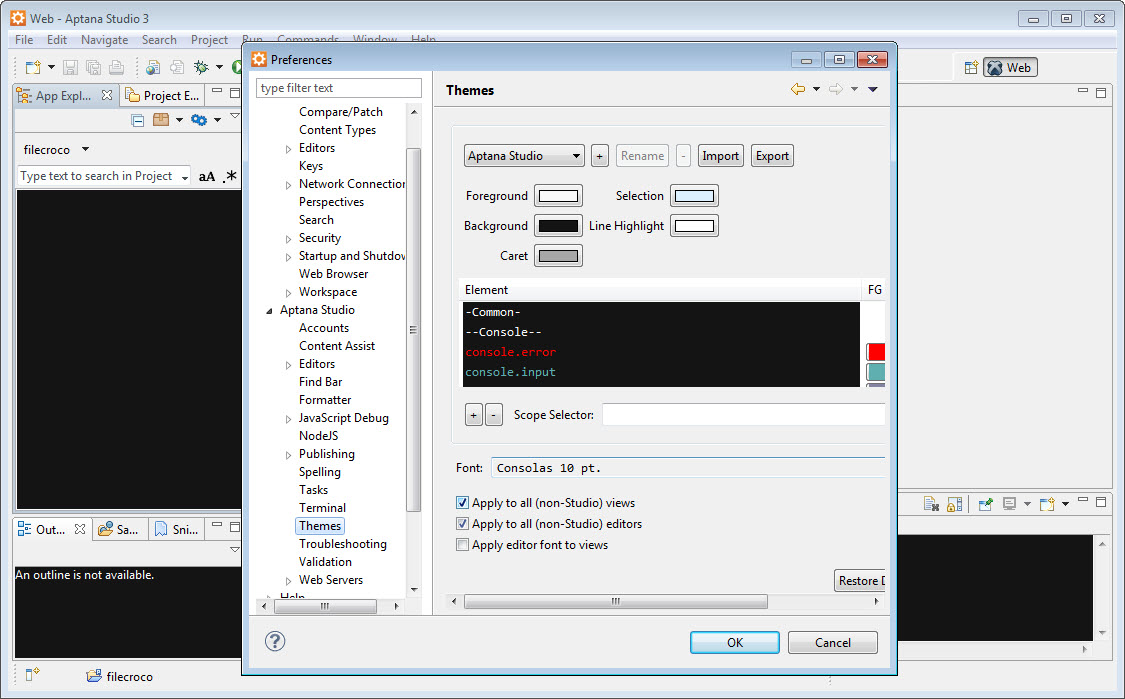Maximize the App Explorer panel
Image resolution: width=1125 pixels, height=699 pixels.
(x=235, y=93)
